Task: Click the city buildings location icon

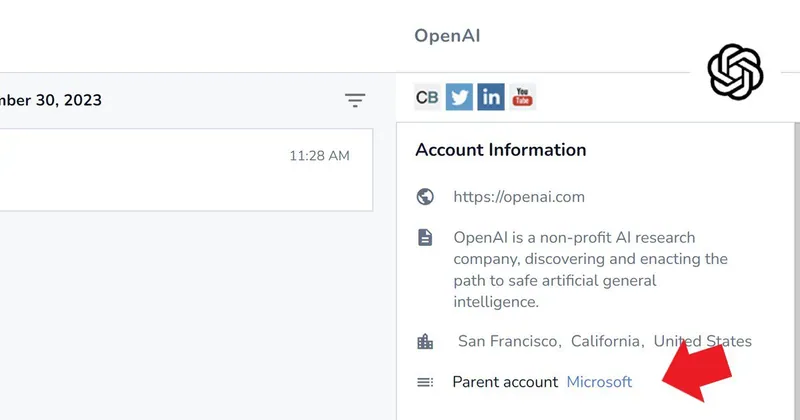Action: (425, 341)
